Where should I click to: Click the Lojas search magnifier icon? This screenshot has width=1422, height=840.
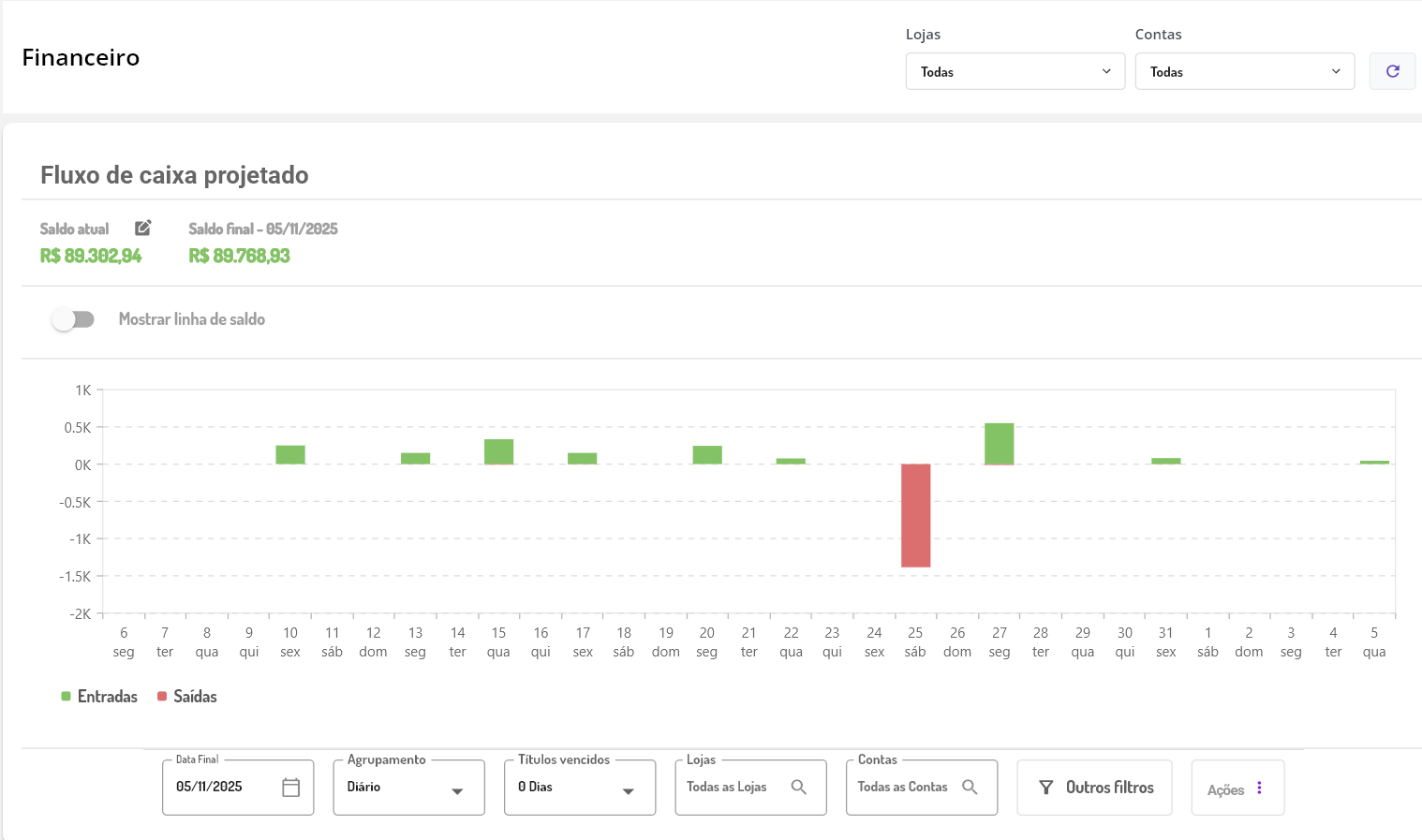pyautogui.click(x=798, y=788)
